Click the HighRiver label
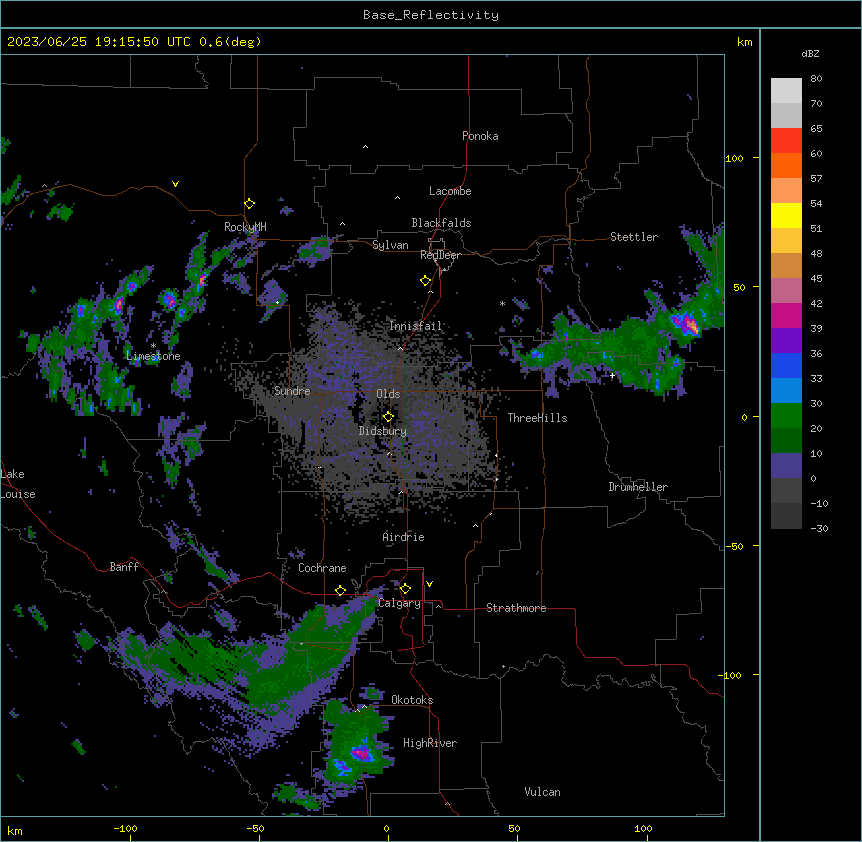This screenshot has width=862, height=842. tap(430, 743)
